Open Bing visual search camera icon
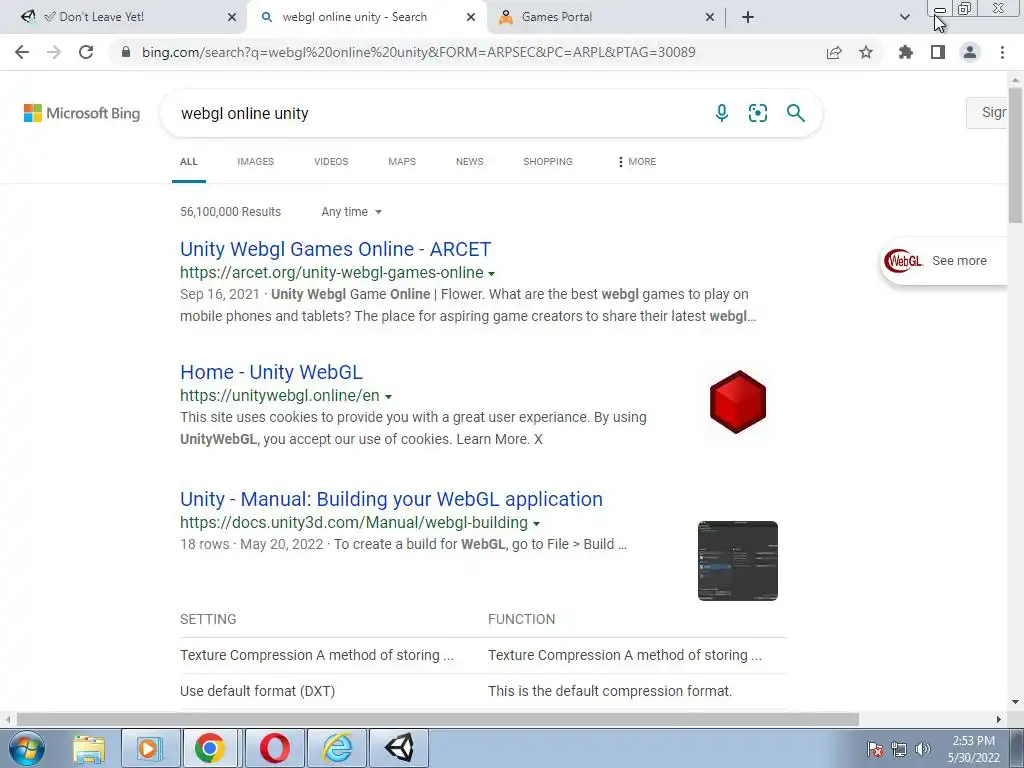Viewport: 1024px width, 768px height. [758, 113]
